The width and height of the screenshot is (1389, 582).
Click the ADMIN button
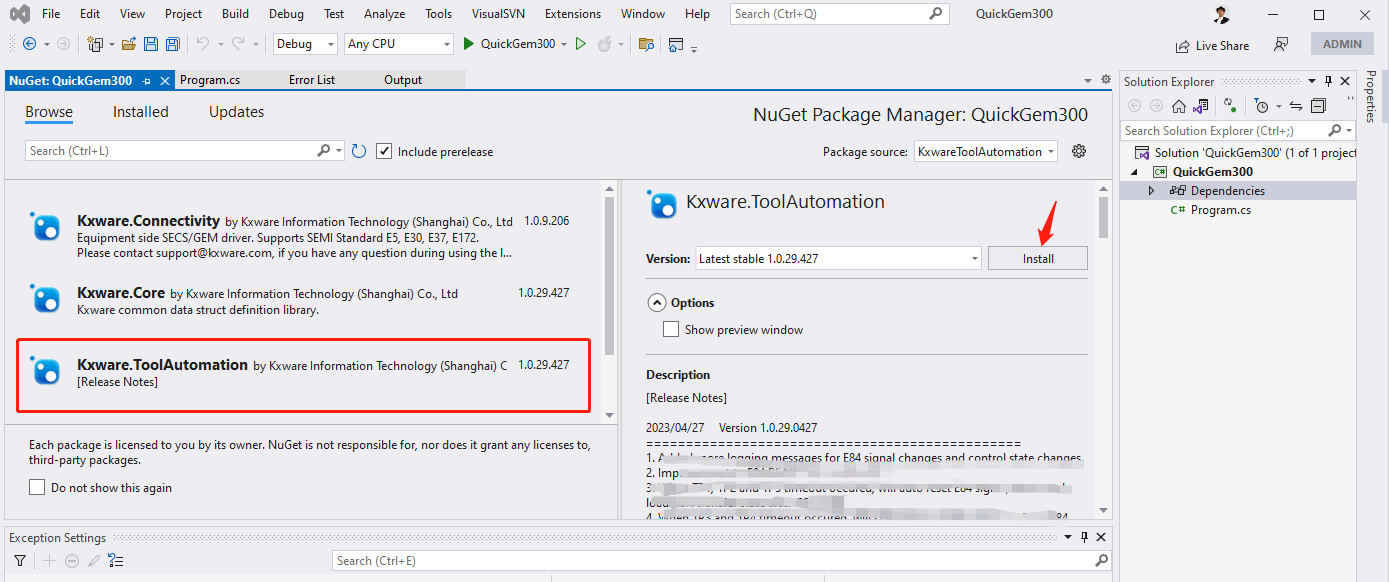point(1342,44)
